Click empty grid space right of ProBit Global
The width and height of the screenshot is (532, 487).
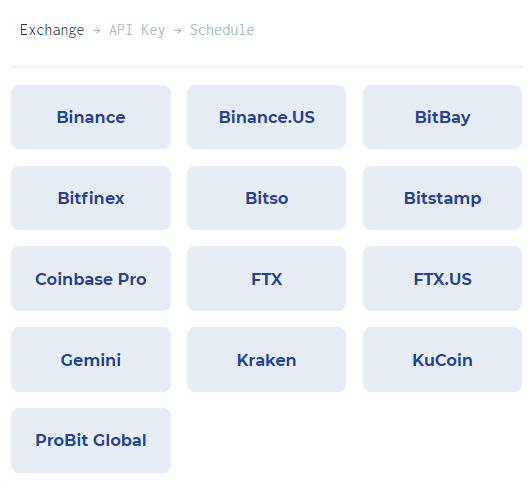click(x=354, y=440)
